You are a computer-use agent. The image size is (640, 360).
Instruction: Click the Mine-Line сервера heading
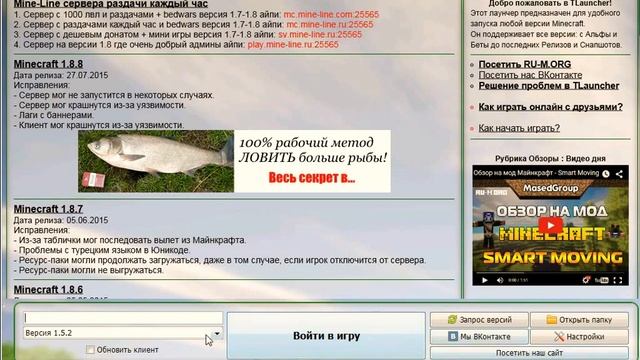click(x=111, y=4)
